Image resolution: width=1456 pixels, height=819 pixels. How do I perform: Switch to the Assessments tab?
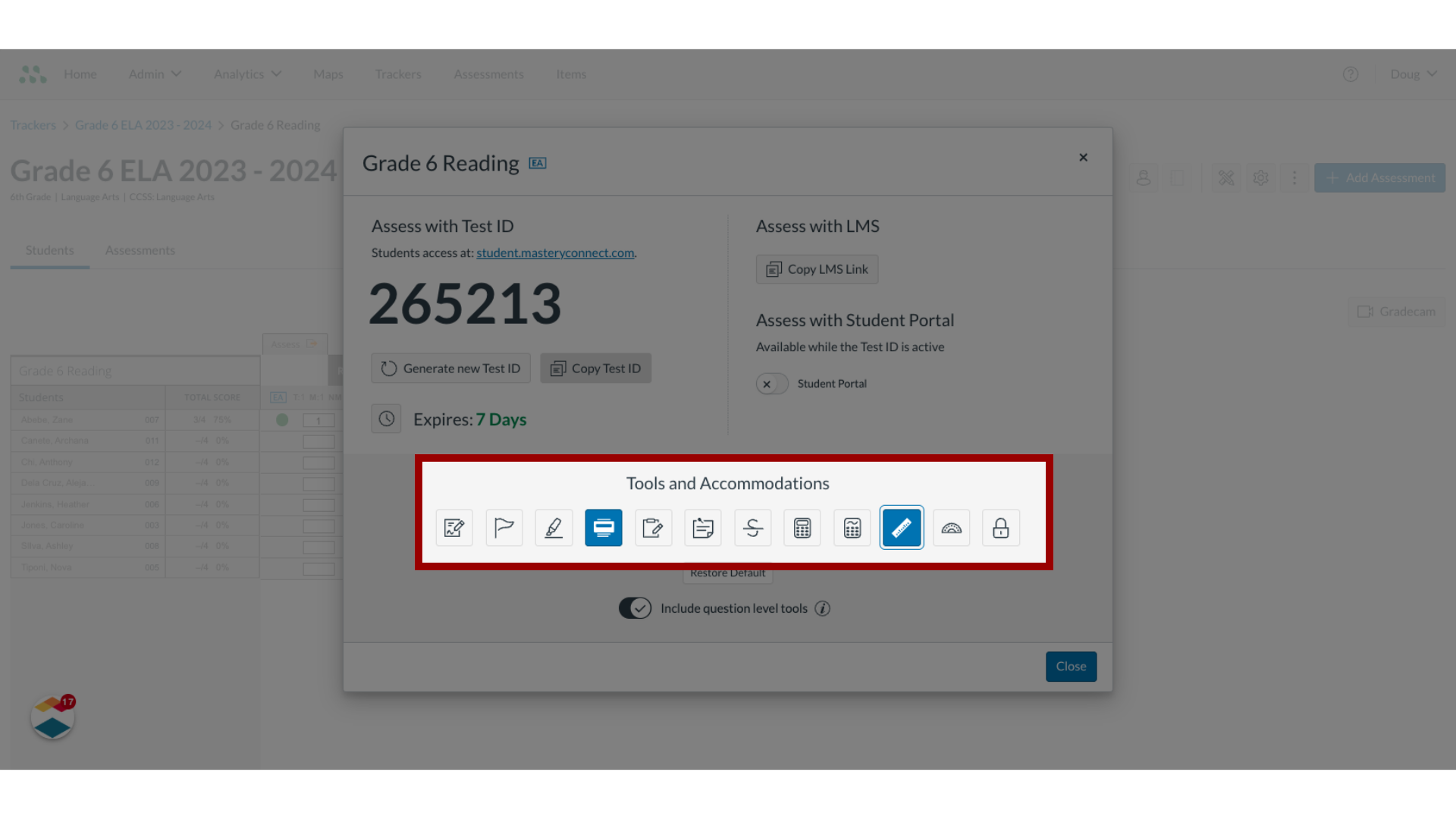coord(140,250)
